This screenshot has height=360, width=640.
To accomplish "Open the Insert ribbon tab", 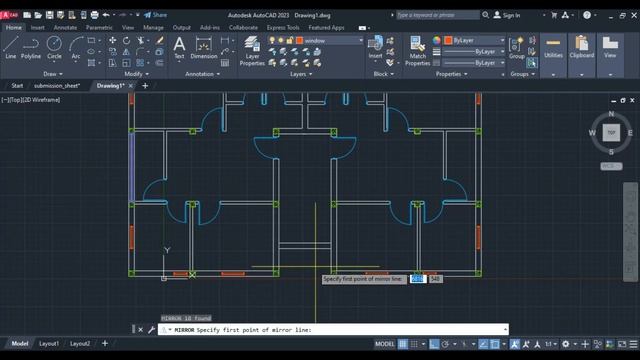I will (x=38, y=27).
